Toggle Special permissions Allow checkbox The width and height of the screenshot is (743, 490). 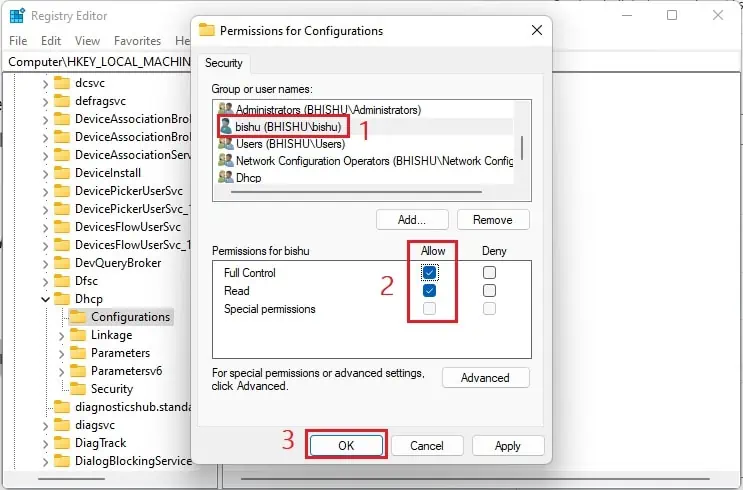pos(429,309)
